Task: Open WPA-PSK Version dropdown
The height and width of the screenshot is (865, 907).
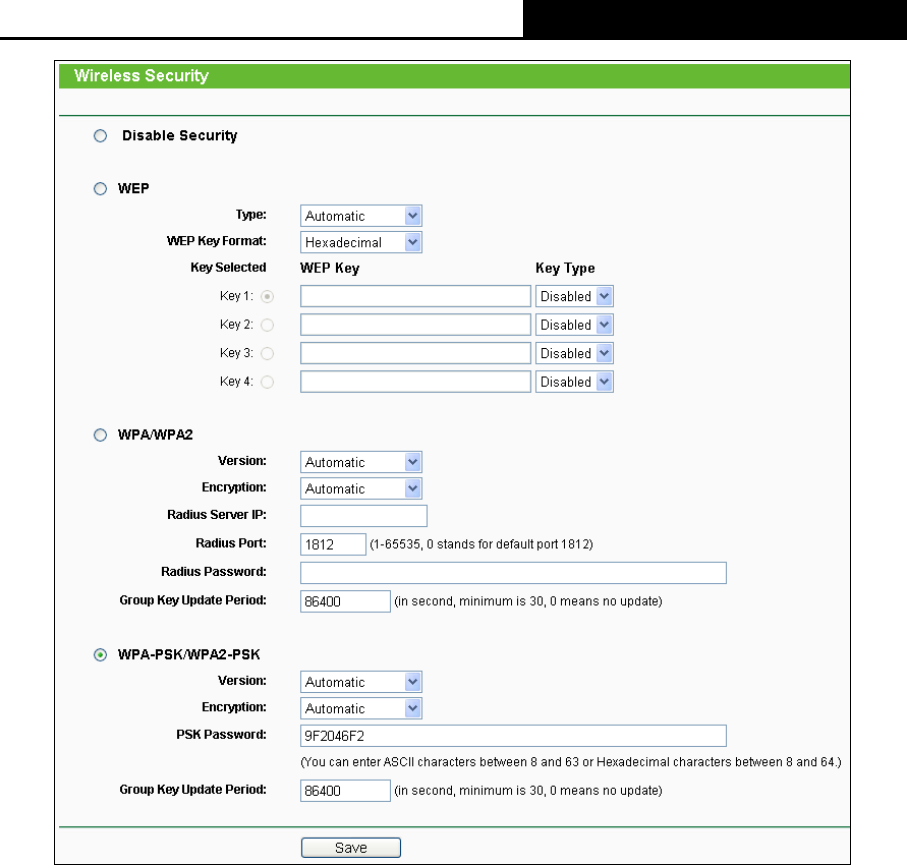Action: (x=361, y=682)
